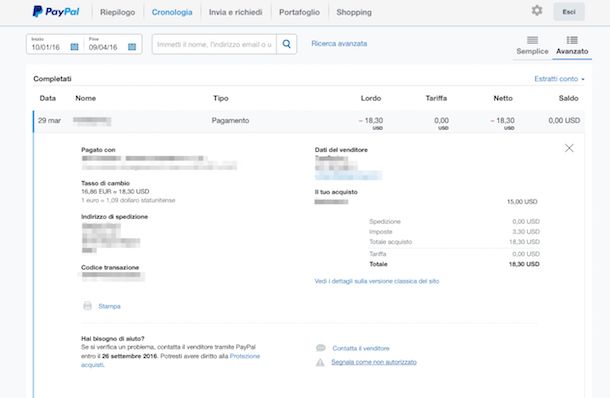The height and width of the screenshot is (398, 610).
Task: Click the search magnifier button
Action: click(x=286, y=44)
